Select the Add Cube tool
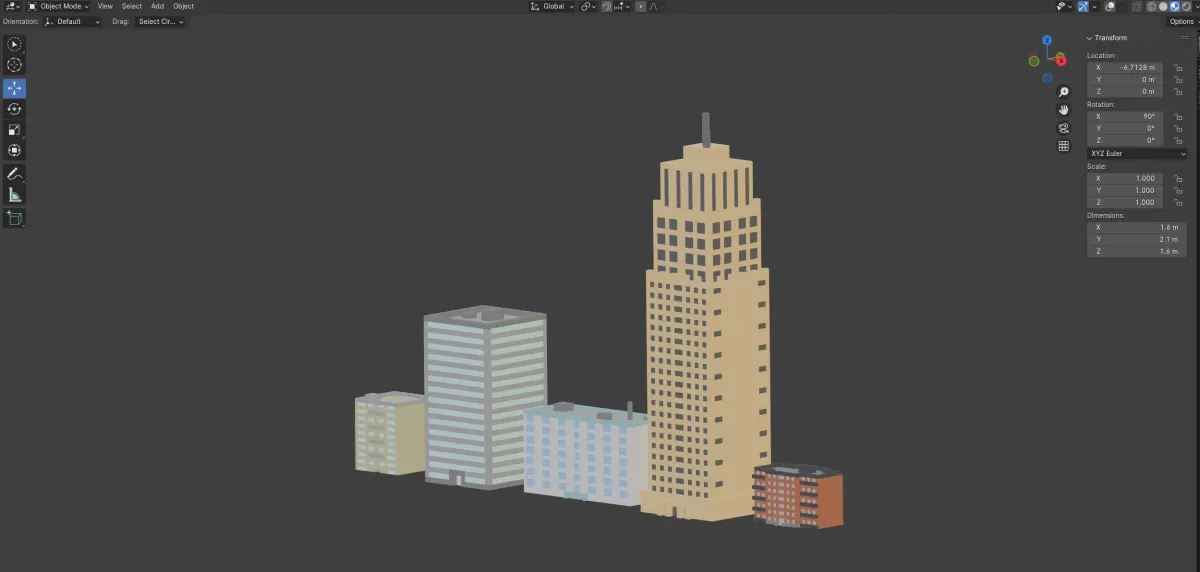 14,218
